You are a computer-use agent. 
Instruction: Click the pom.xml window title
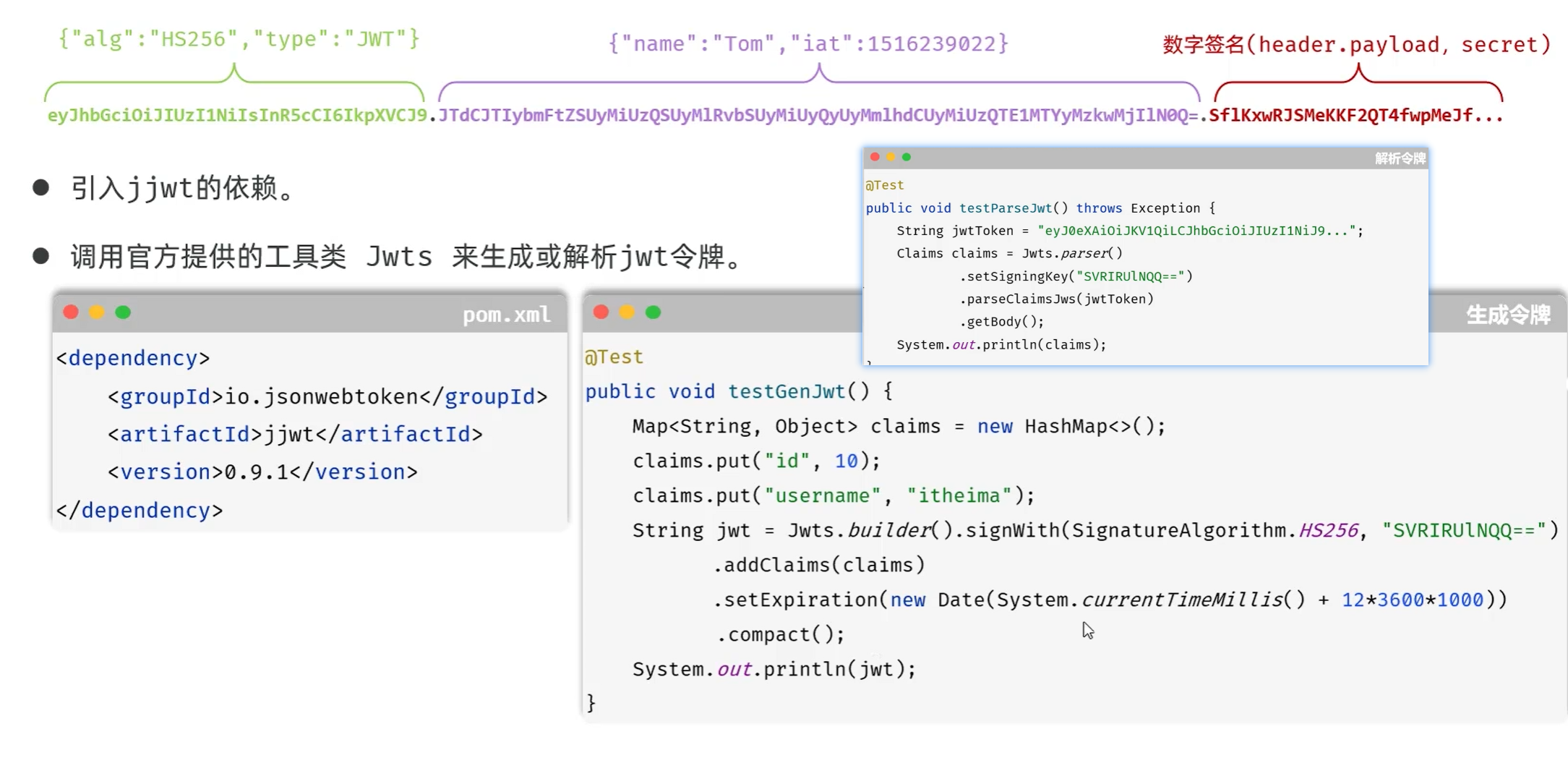pyautogui.click(x=506, y=314)
